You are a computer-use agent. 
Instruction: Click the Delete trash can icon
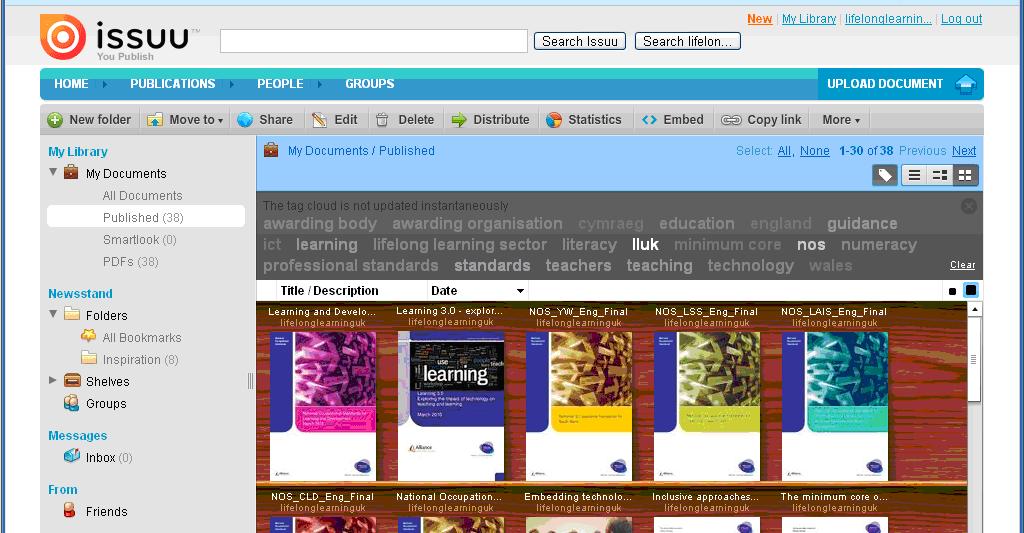pyautogui.click(x=382, y=120)
